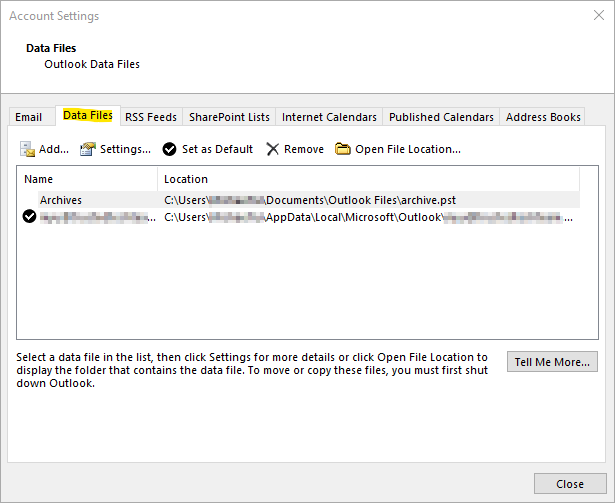The height and width of the screenshot is (503, 615).
Task: Click the Location column header
Action: 369,179
